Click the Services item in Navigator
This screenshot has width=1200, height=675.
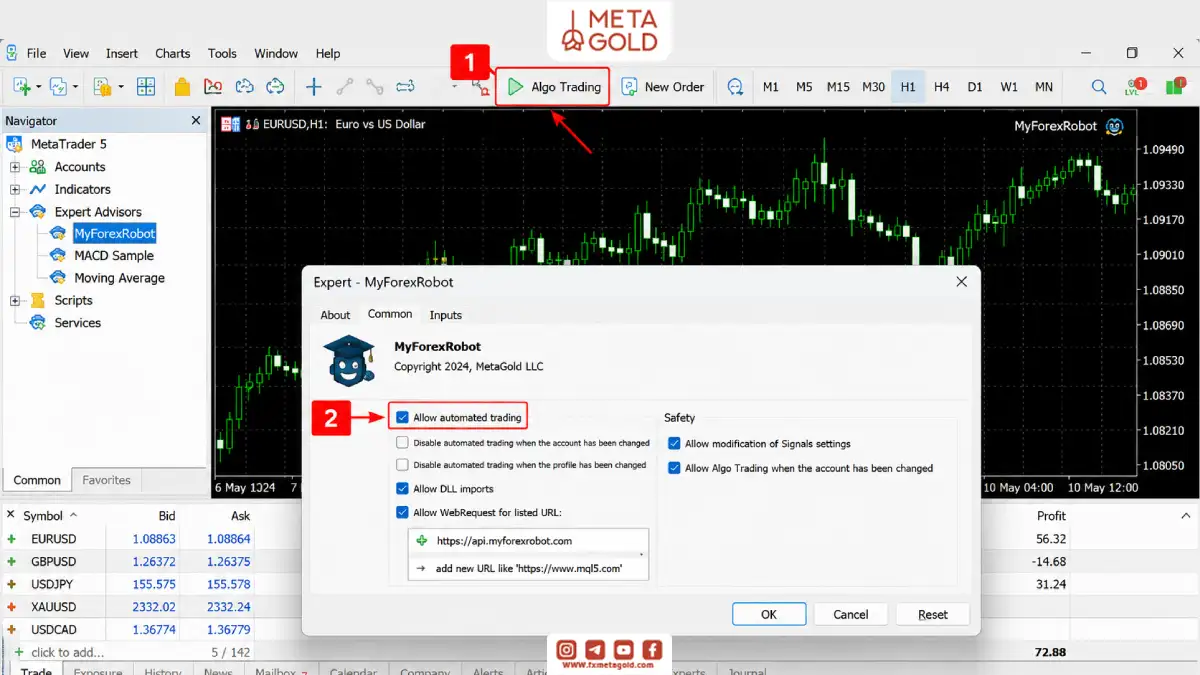coord(78,323)
